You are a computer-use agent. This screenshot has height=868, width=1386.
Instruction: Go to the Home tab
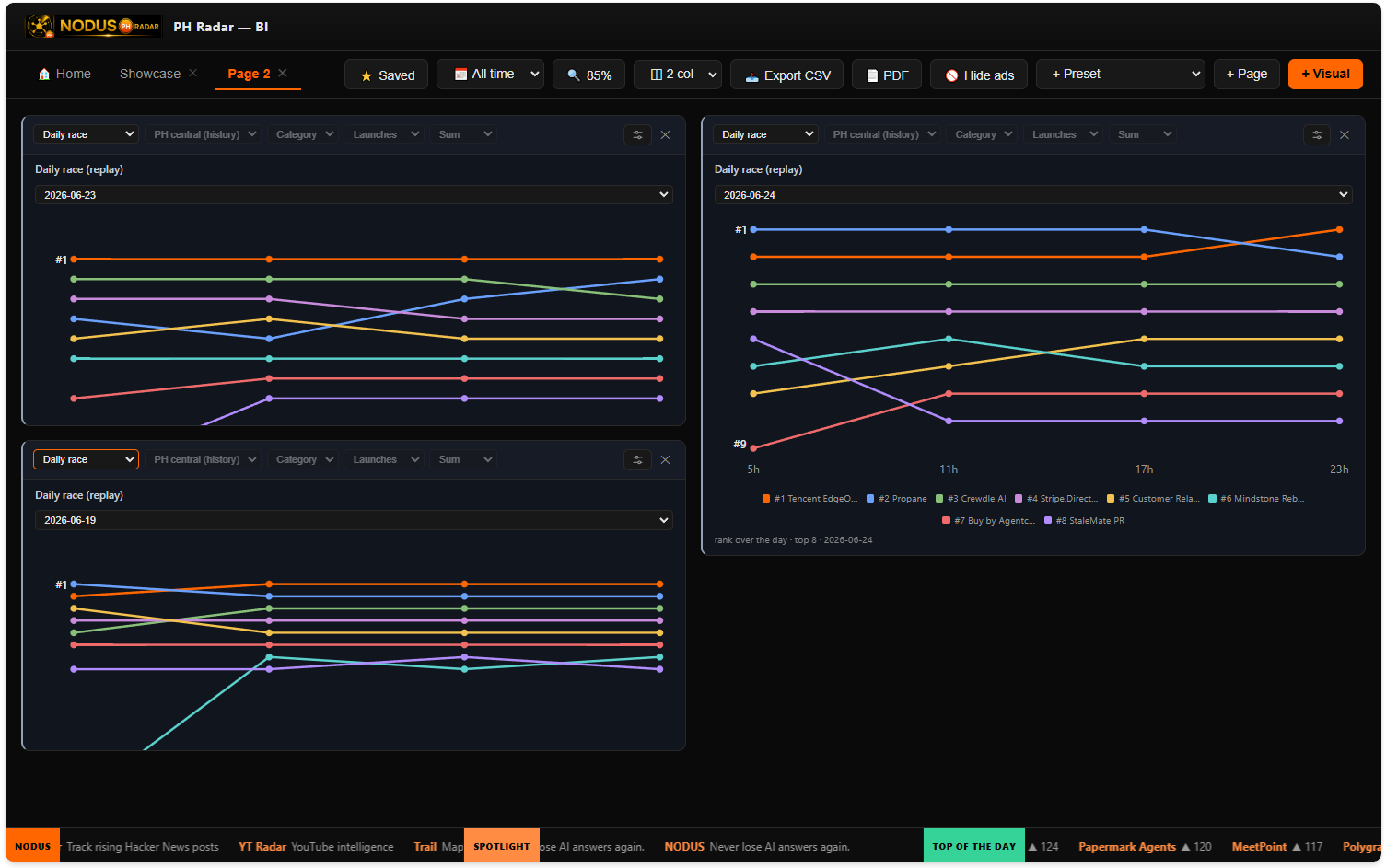pyautogui.click(x=64, y=74)
